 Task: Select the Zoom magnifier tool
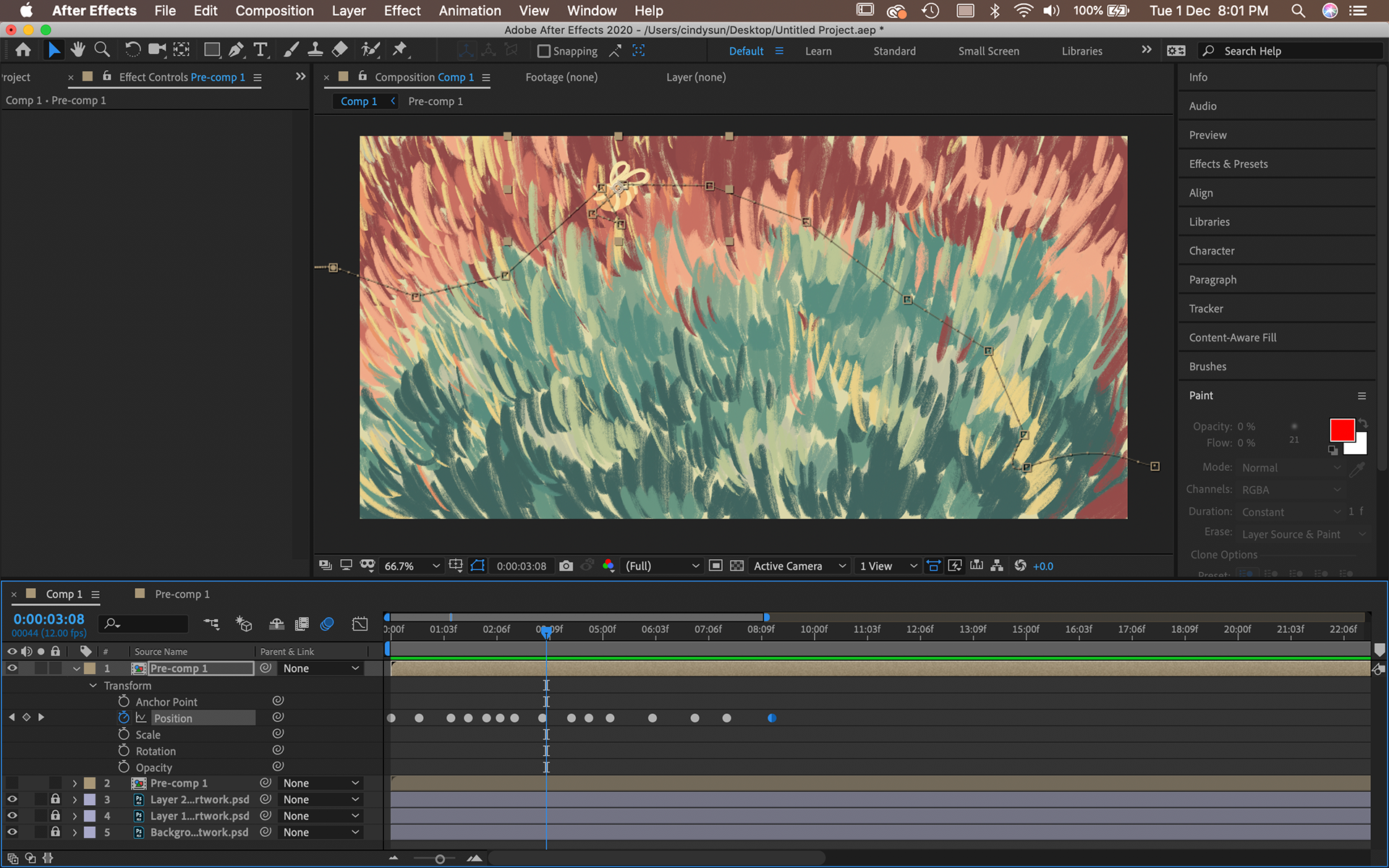[102, 50]
